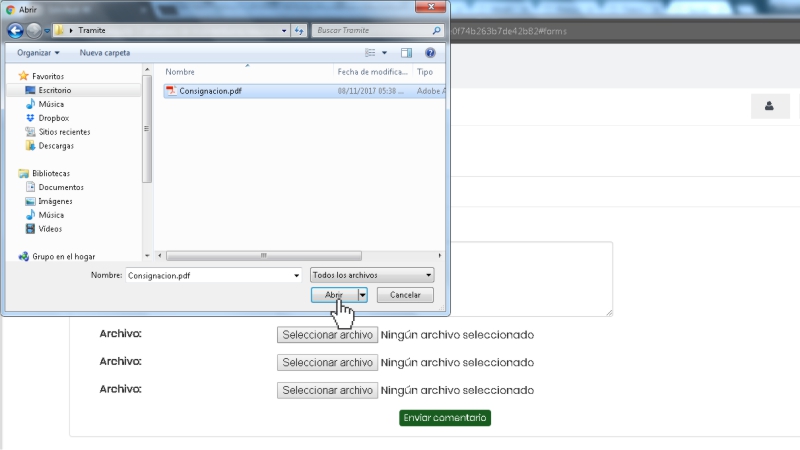This screenshot has height=450, width=800.
Task: Click the first Seleccionar archivo button
Action: [327, 335]
